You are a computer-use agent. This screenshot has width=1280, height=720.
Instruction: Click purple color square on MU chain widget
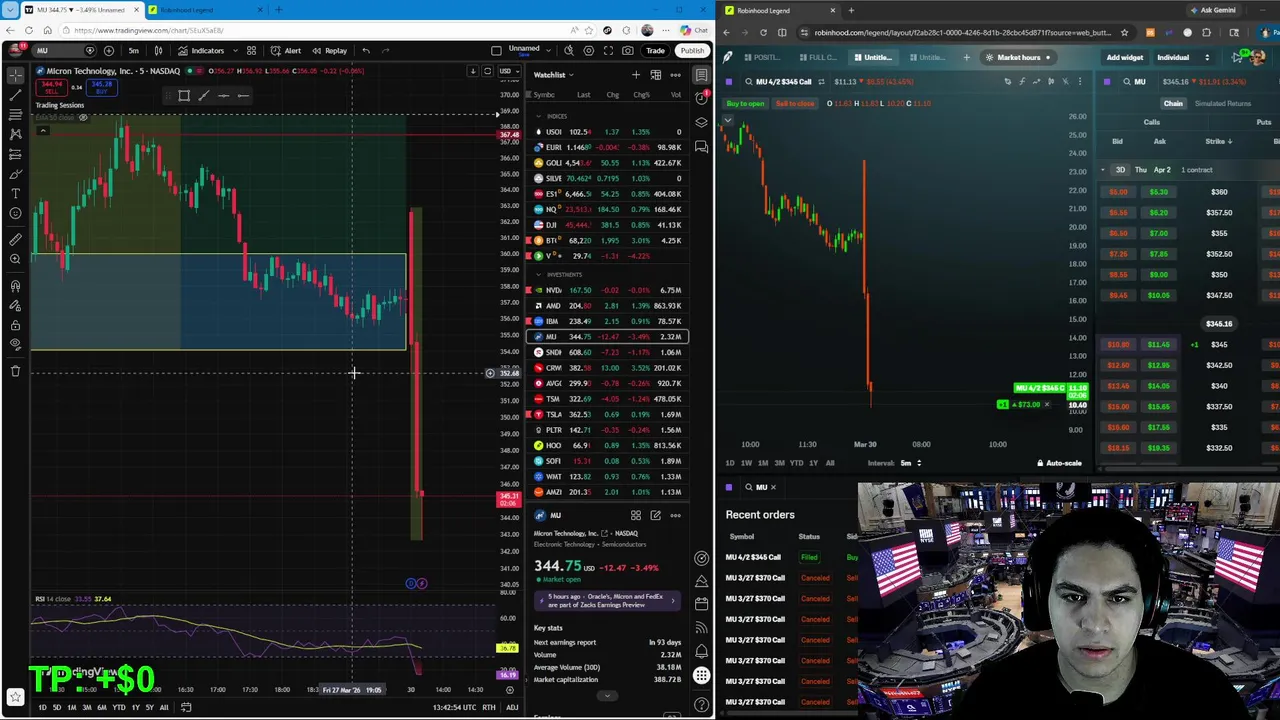pyautogui.click(x=1107, y=81)
